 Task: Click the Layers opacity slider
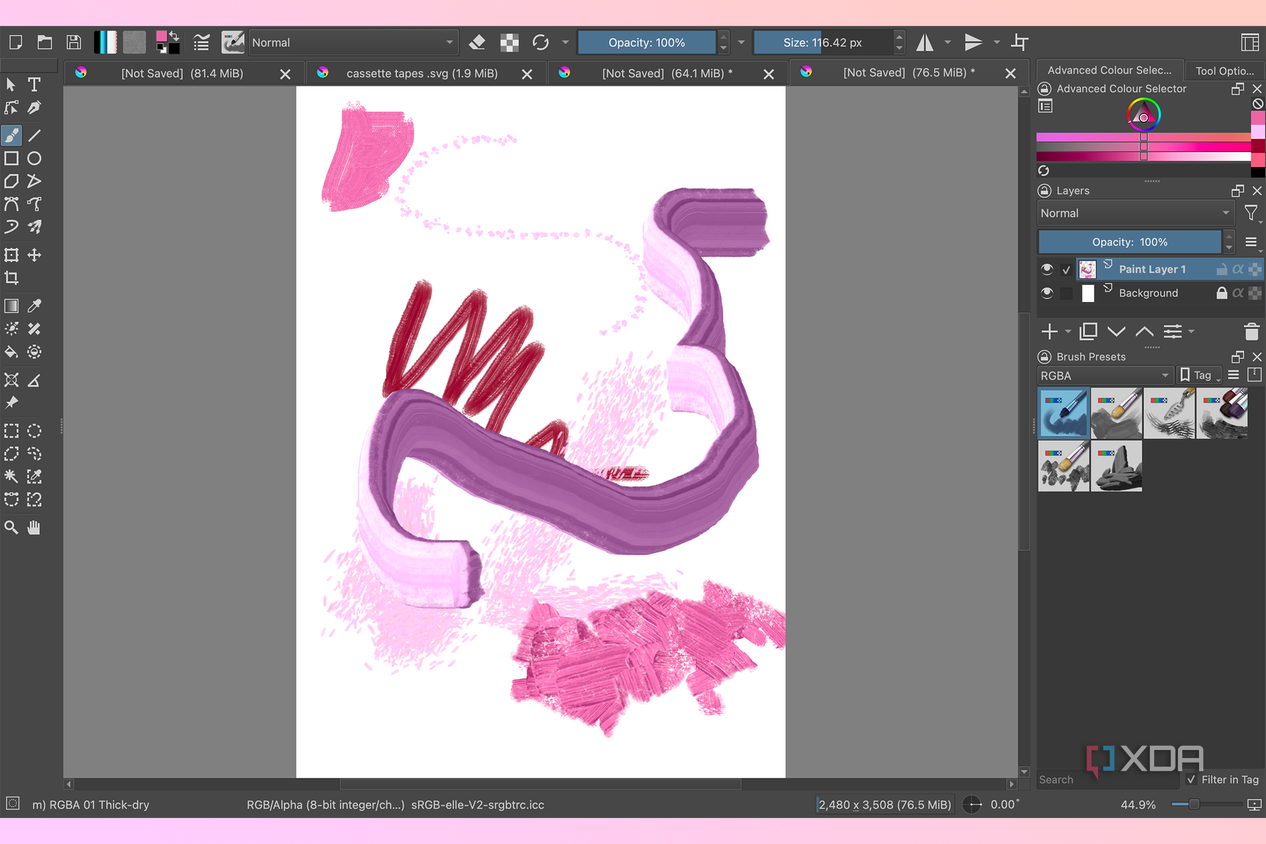point(1130,242)
